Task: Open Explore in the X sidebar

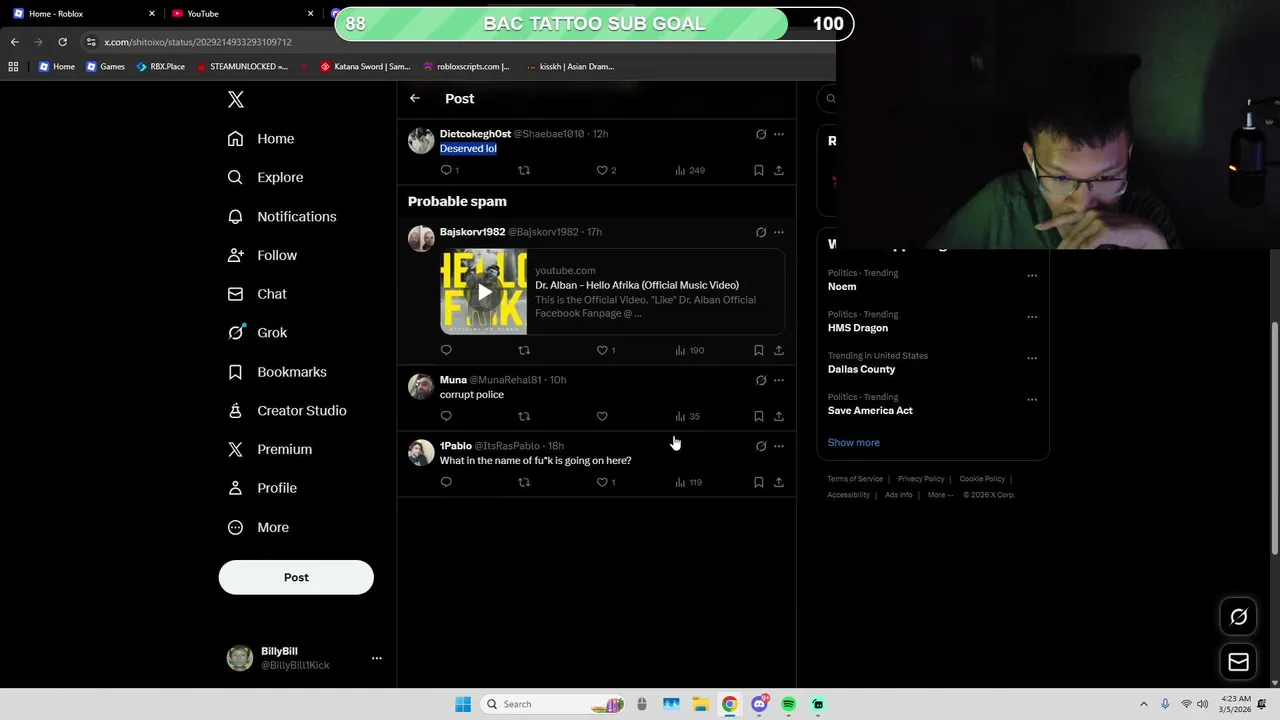Action: 265,177
